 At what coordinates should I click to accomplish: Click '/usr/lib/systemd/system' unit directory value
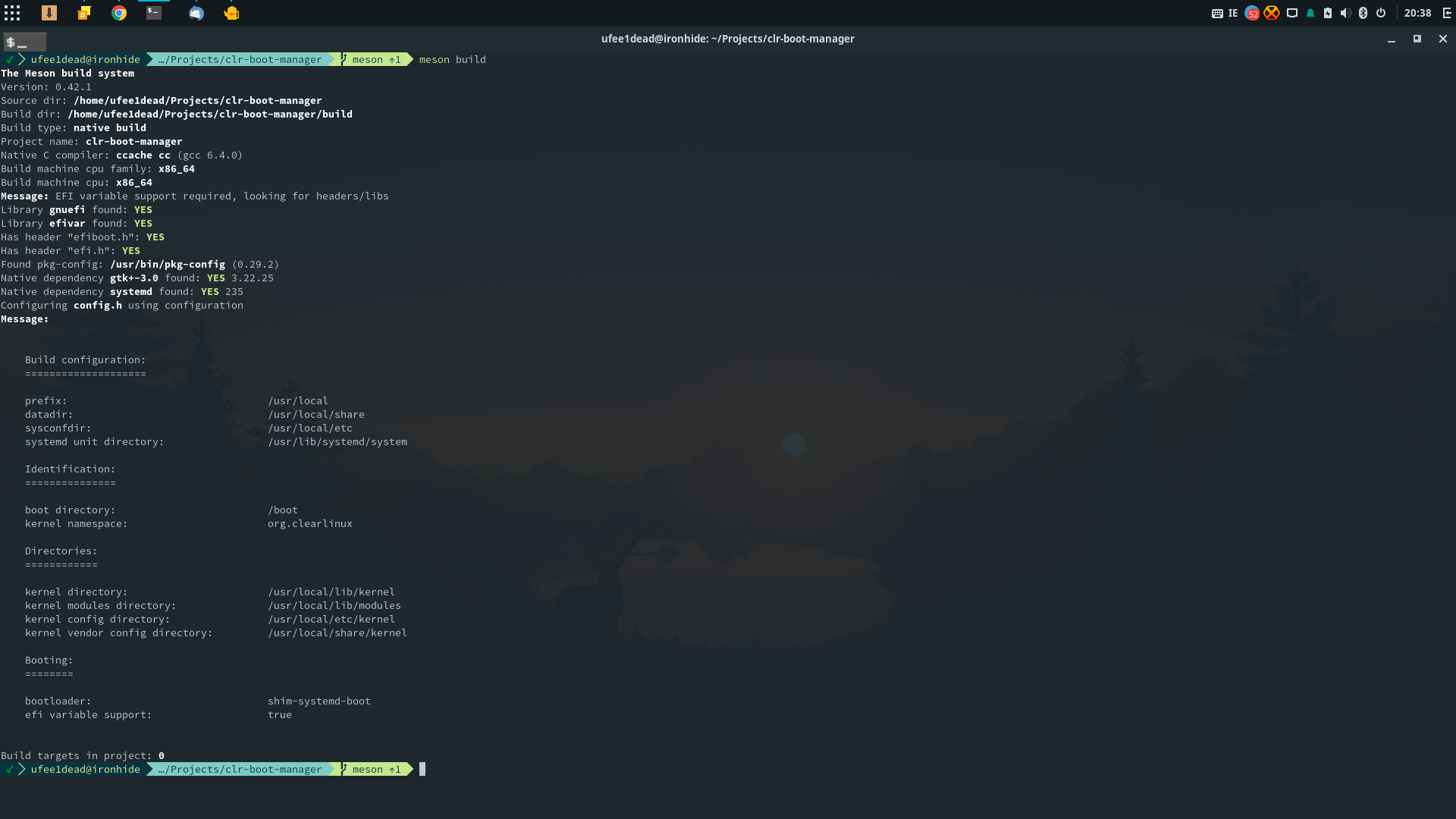point(337,442)
